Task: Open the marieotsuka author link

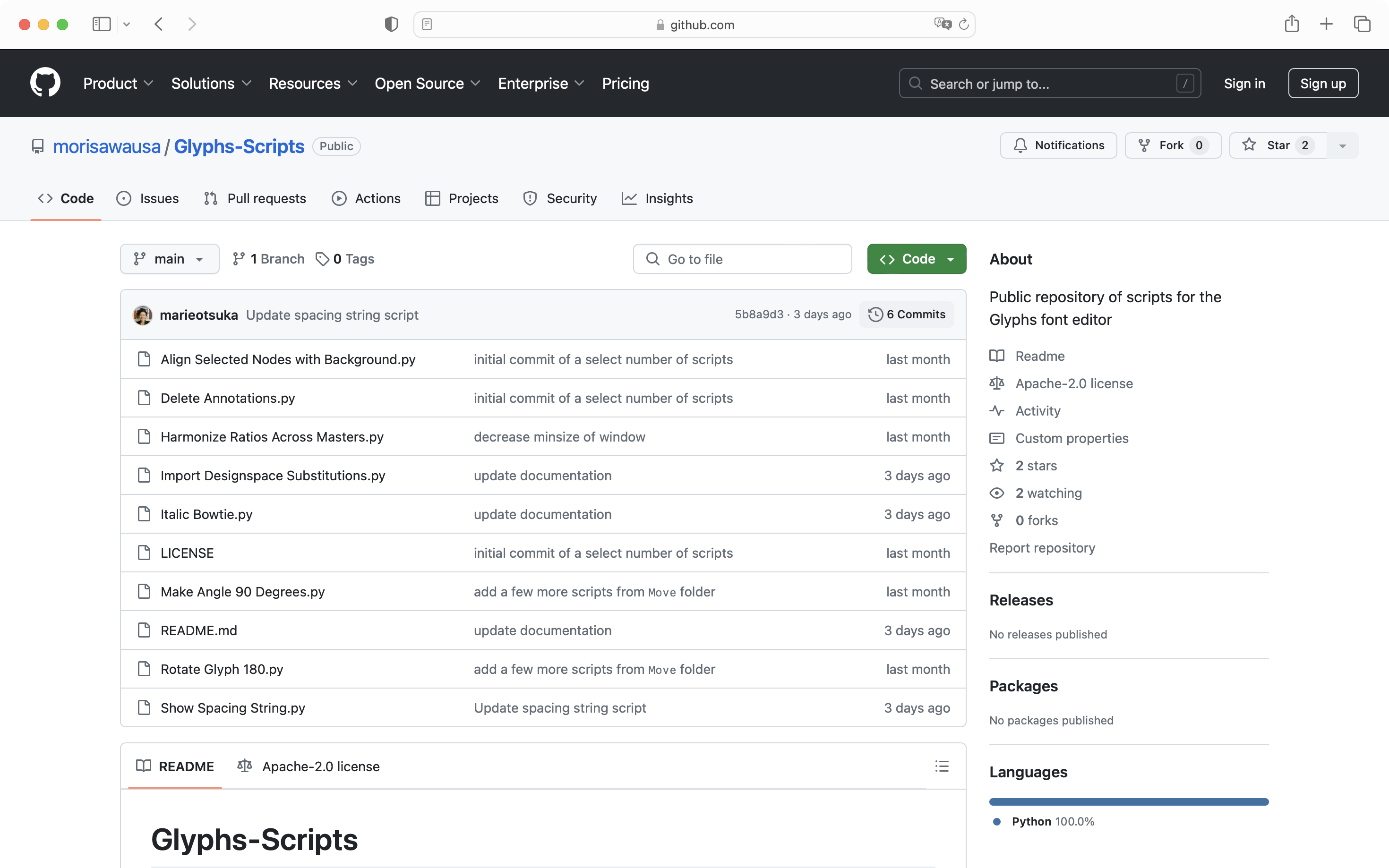Action: pyautogui.click(x=199, y=315)
